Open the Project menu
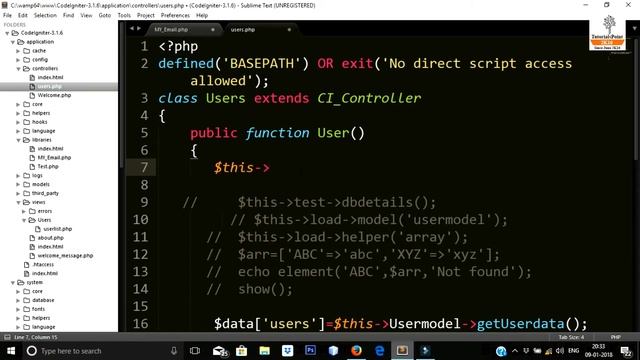The image size is (640, 360). pyautogui.click(x=146, y=16)
